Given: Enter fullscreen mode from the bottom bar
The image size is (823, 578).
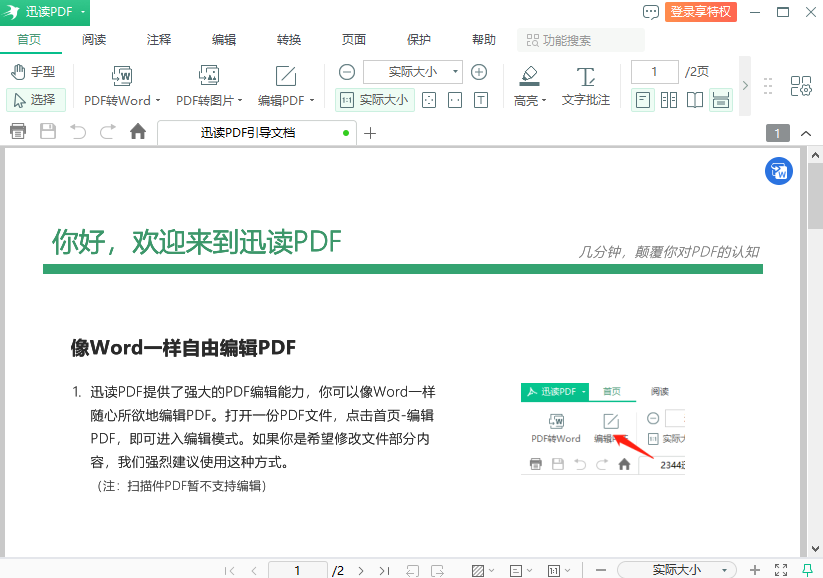Looking at the screenshot, I should point(781,570).
